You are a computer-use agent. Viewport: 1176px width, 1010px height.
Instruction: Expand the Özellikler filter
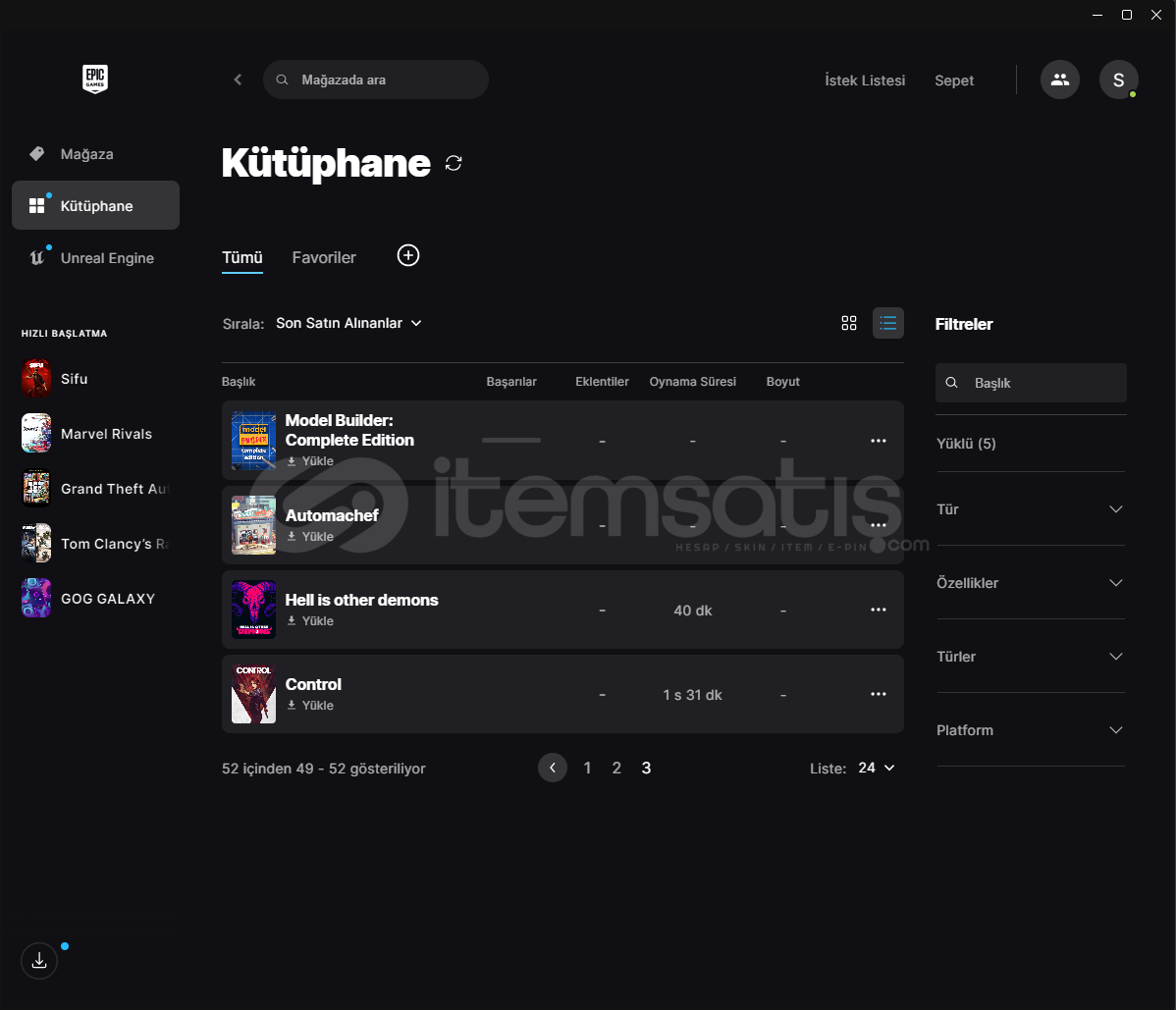[x=1031, y=583]
